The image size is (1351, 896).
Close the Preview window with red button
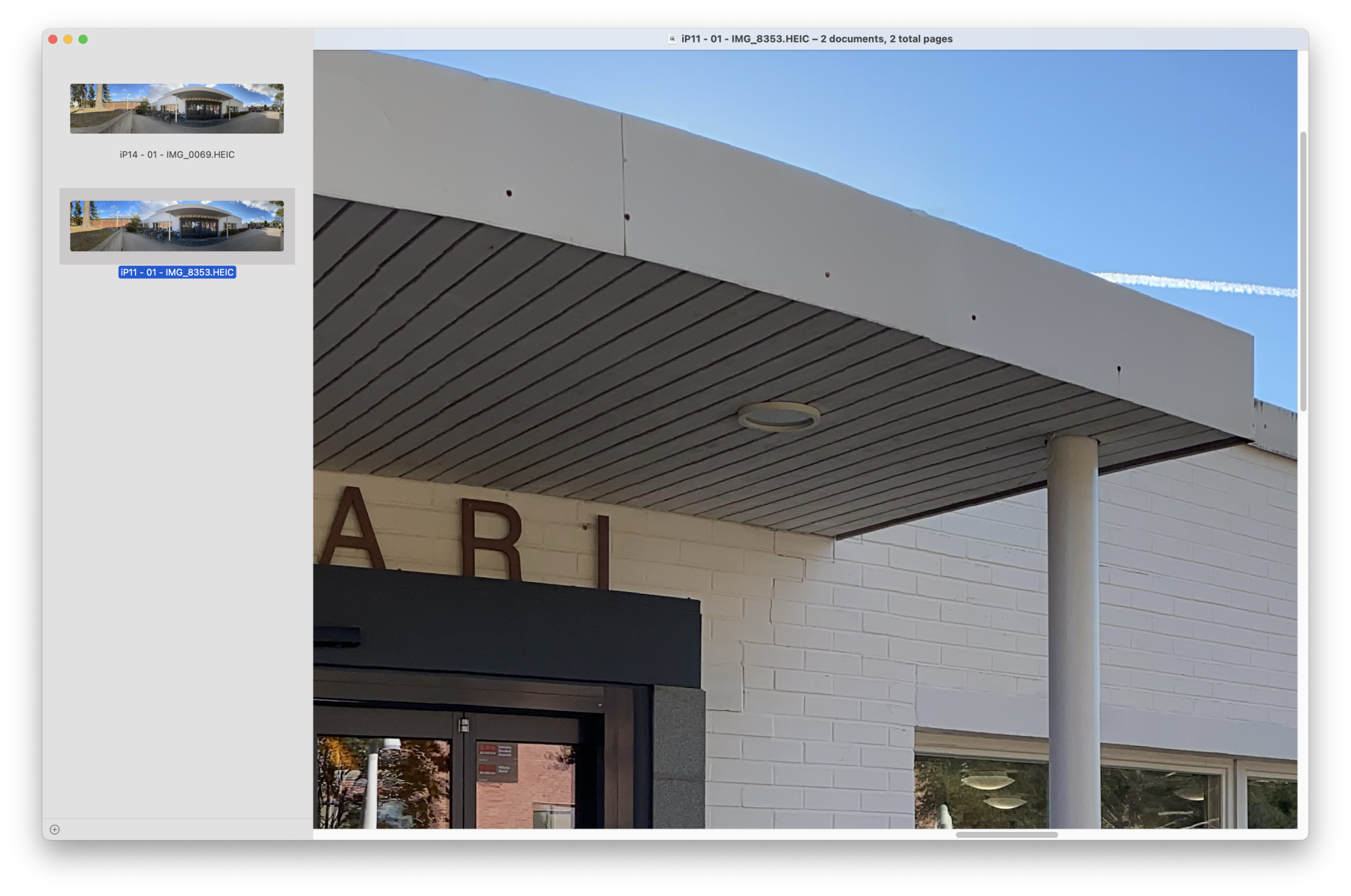53,39
